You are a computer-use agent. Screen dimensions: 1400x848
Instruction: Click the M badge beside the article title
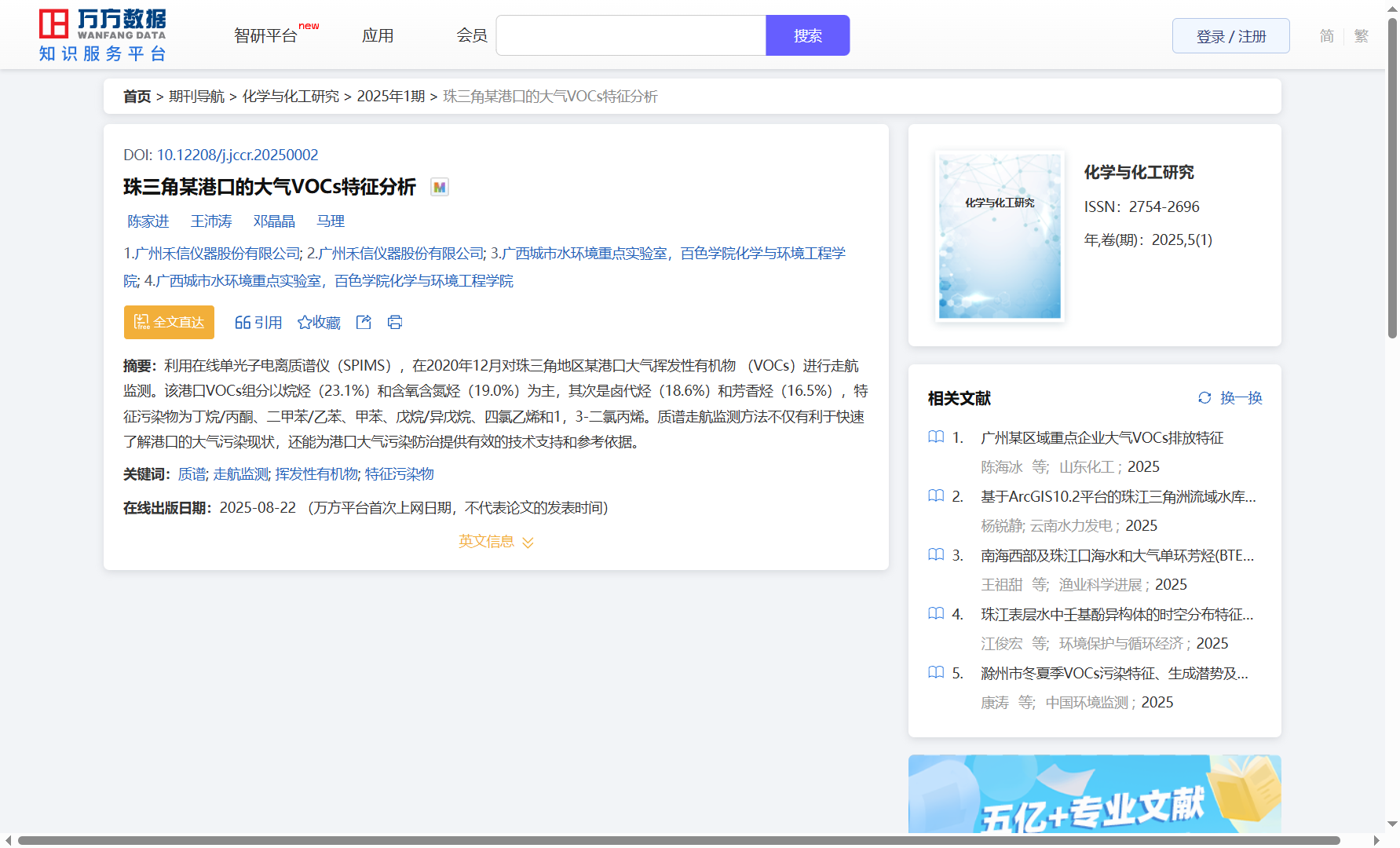tap(440, 187)
